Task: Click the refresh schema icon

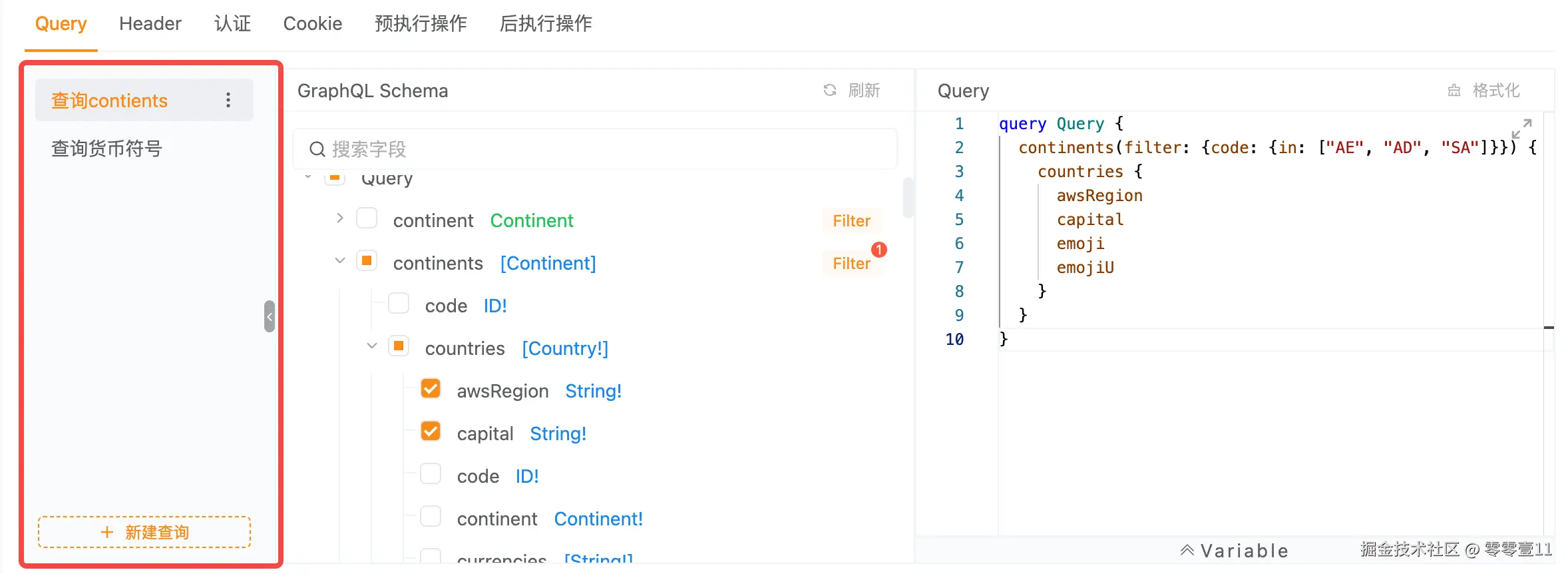Action: point(830,91)
